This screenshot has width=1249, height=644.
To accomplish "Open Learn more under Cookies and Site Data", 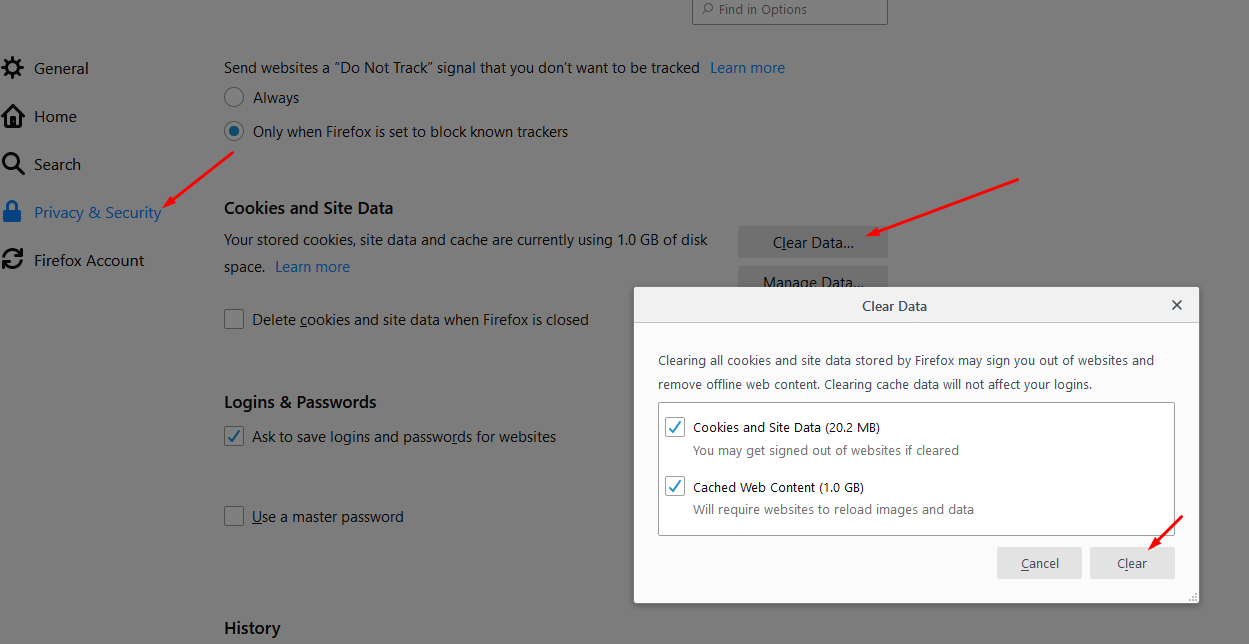I will 312,266.
